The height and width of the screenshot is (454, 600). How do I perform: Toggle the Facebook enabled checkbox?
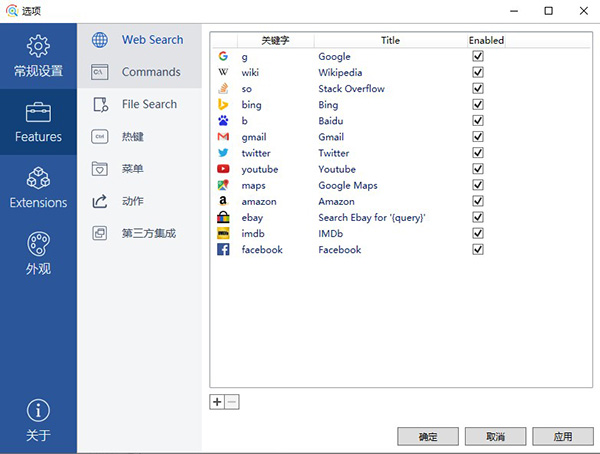pyautogui.click(x=478, y=249)
